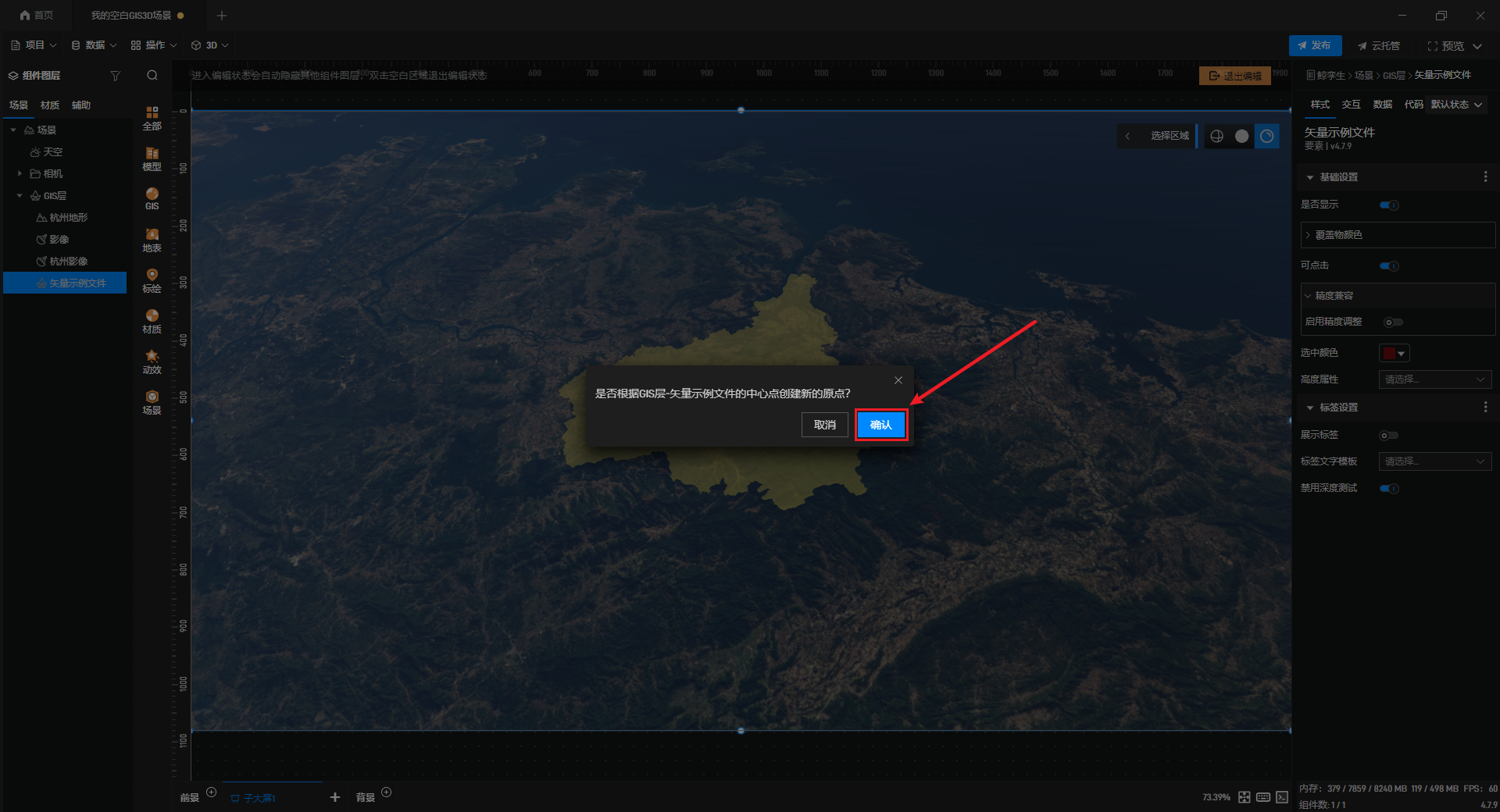Toggle the 是否显示 switch
The image size is (1500, 812).
(x=1389, y=205)
